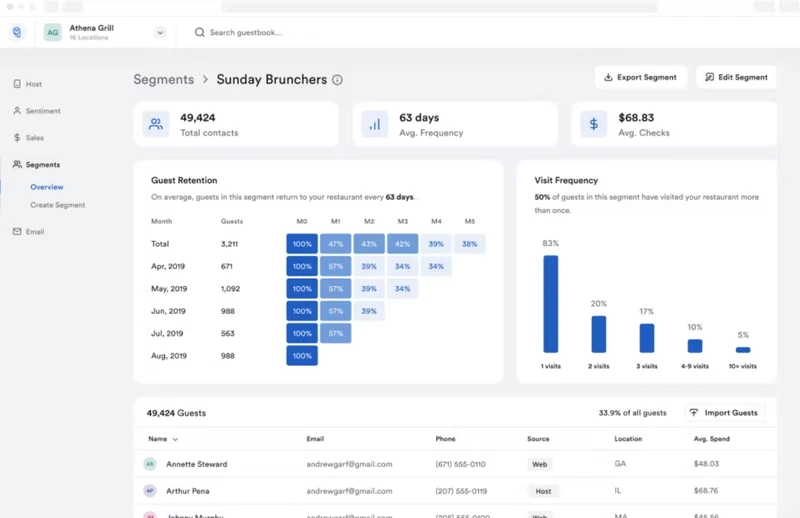Open the Sales sidebar item
This screenshot has height=518, width=800.
point(28,138)
